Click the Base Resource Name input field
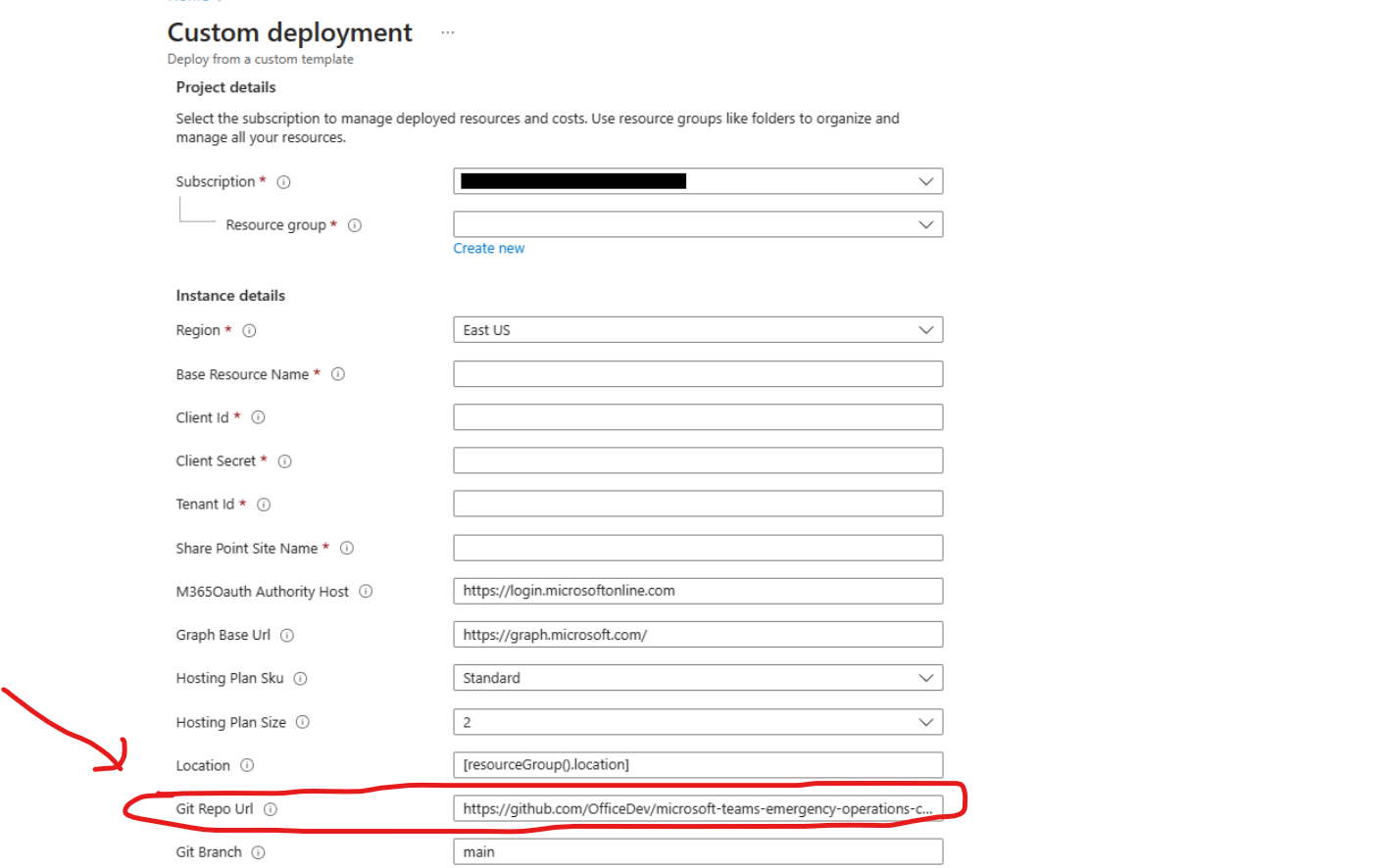 coord(697,373)
